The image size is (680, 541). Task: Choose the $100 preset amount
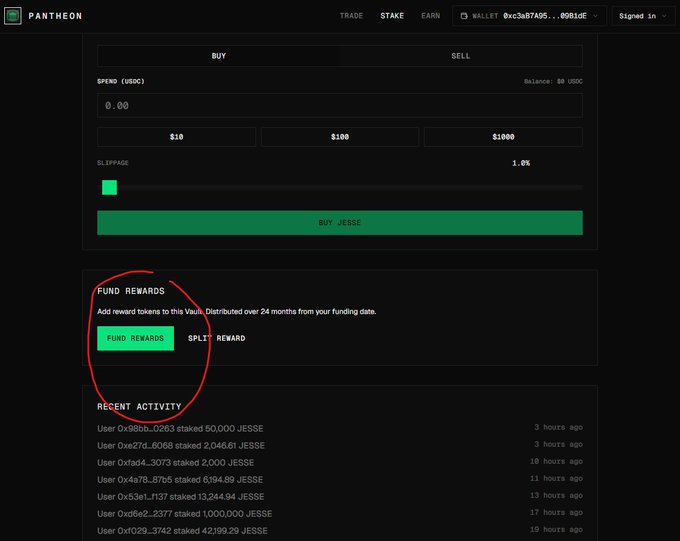pyautogui.click(x=340, y=137)
